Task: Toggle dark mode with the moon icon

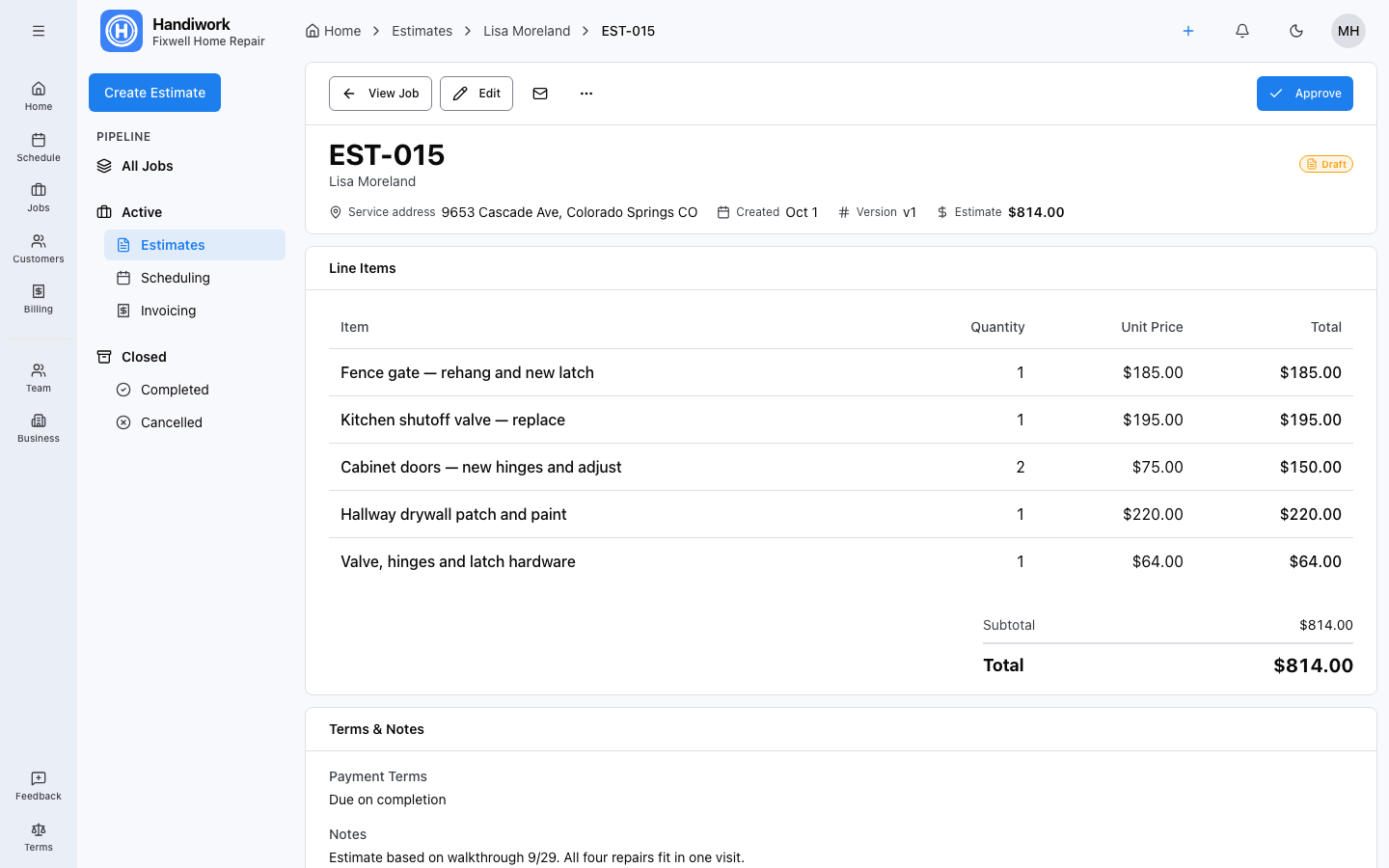Action: (x=1296, y=31)
